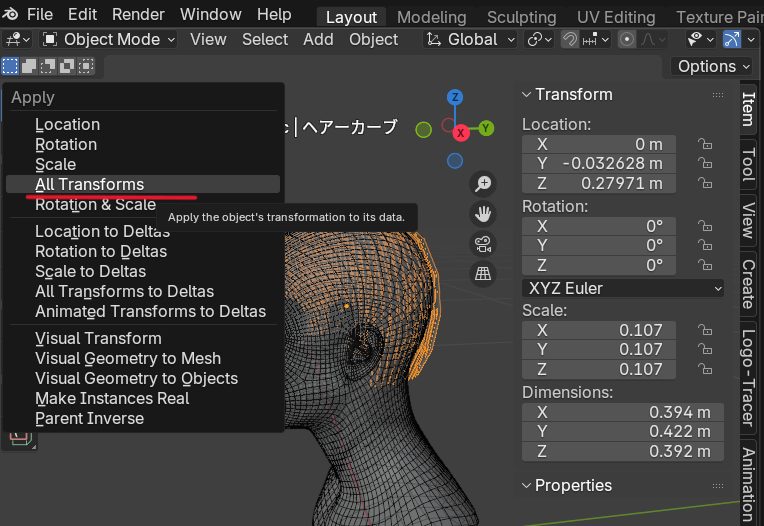Choose All Transforms in Apply menu
The image size is (764, 526).
pyautogui.click(x=90, y=184)
